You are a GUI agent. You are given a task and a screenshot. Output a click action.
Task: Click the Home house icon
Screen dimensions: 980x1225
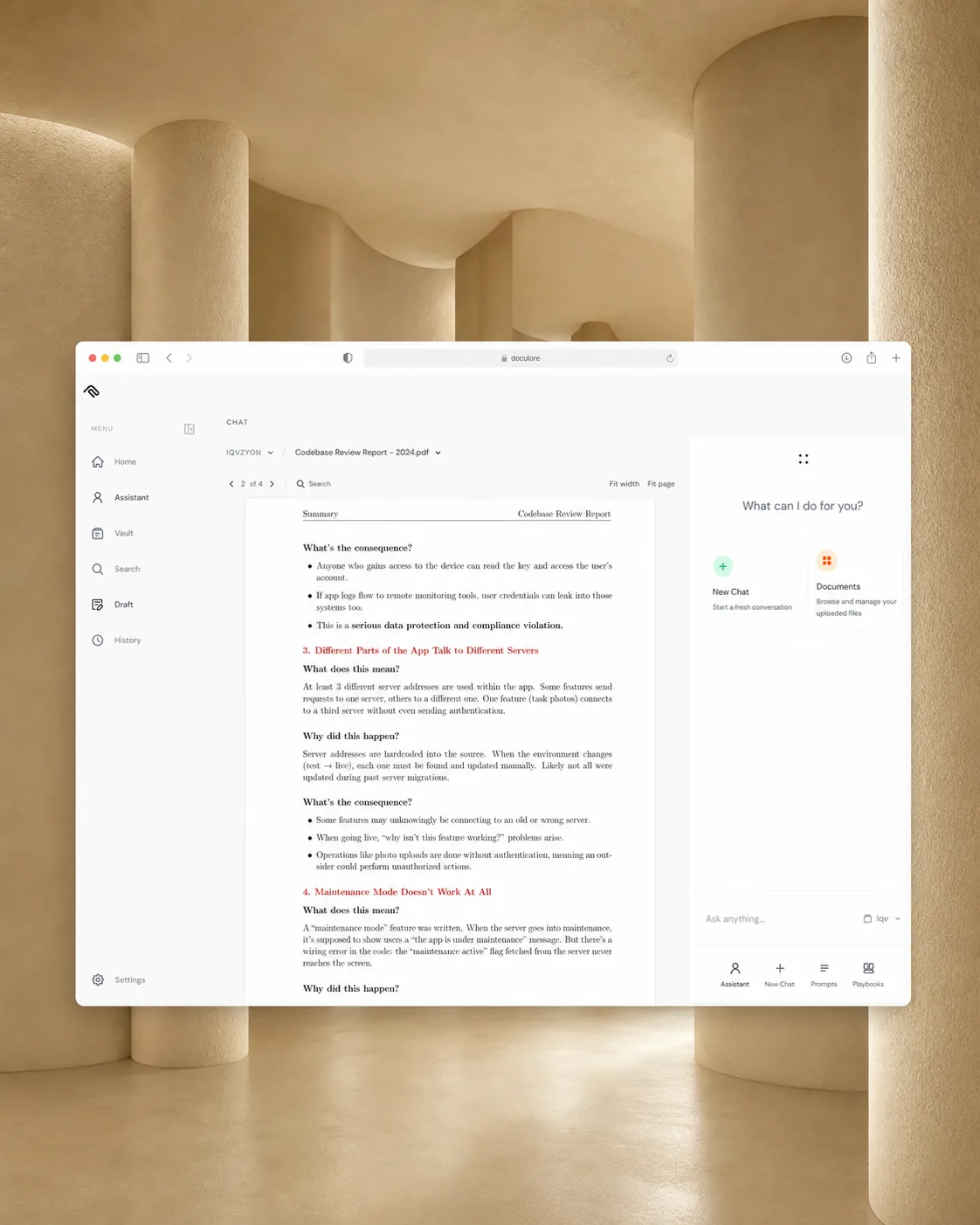pos(98,461)
